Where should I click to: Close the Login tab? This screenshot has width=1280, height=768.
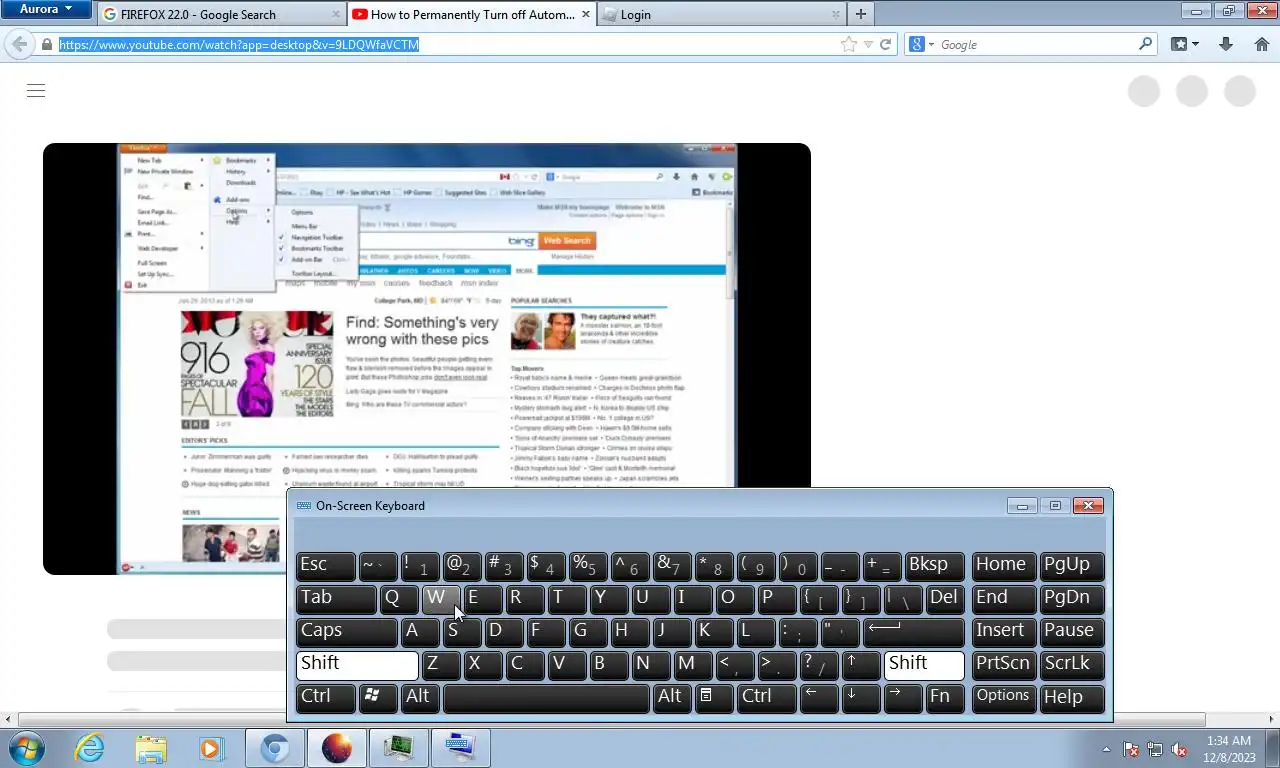click(x=836, y=15)
